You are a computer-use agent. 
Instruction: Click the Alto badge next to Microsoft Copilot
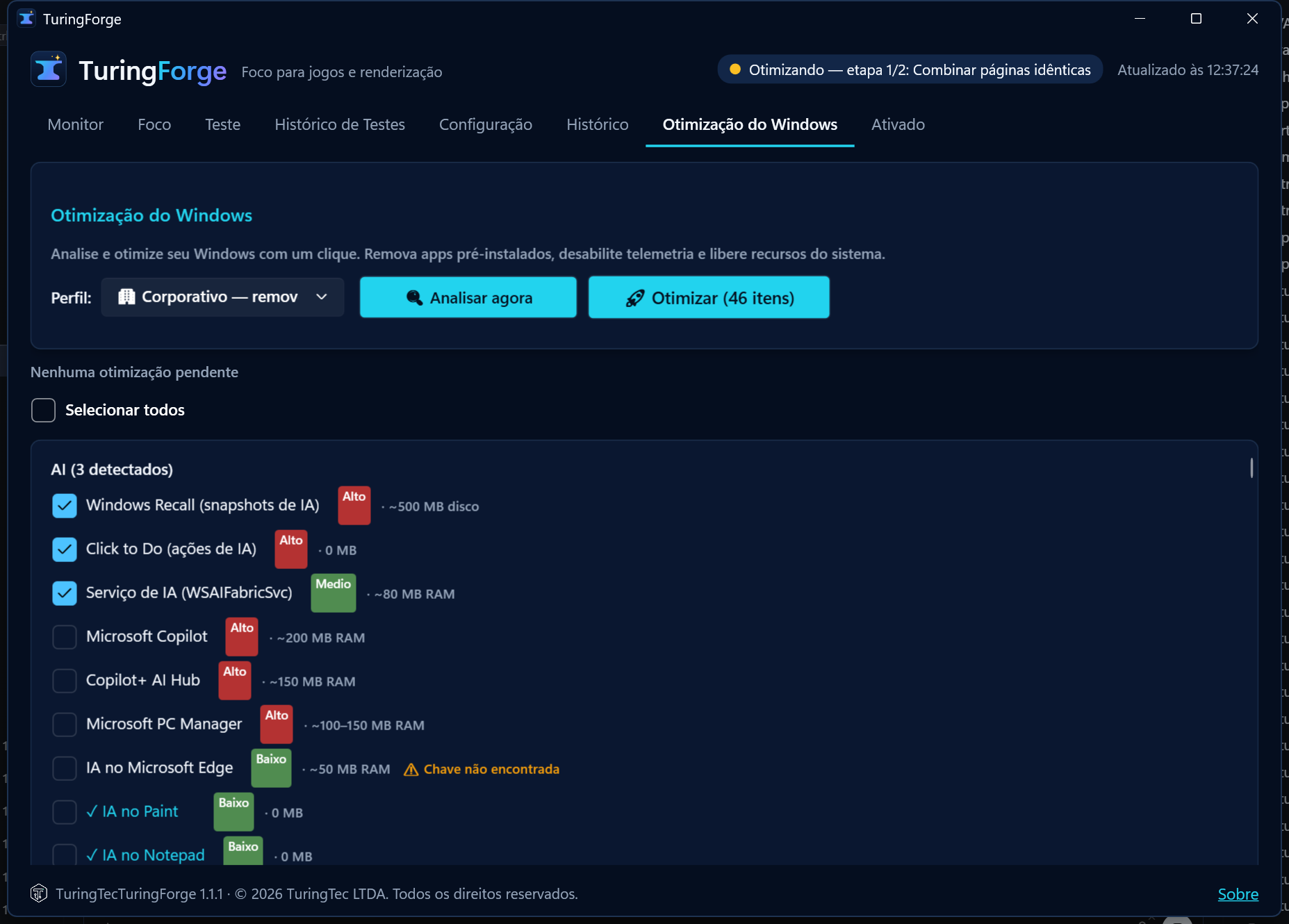click(242, 636)
